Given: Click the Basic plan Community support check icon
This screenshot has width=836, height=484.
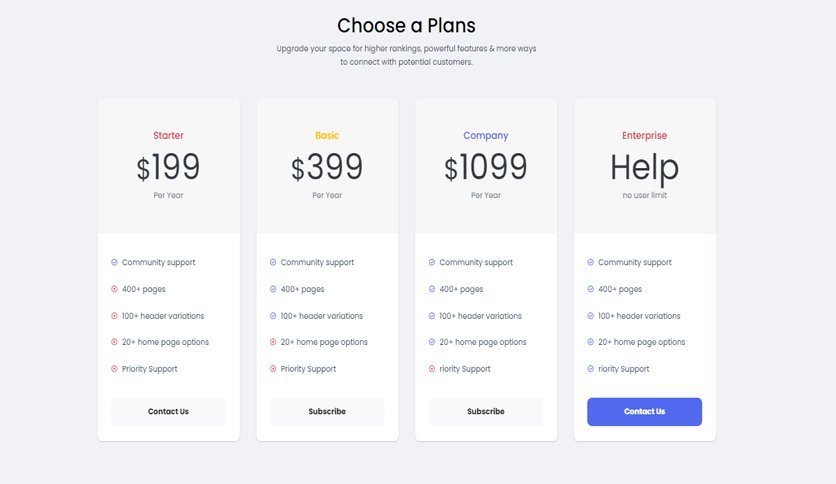Looking at the screenshot, I should 273,262.
